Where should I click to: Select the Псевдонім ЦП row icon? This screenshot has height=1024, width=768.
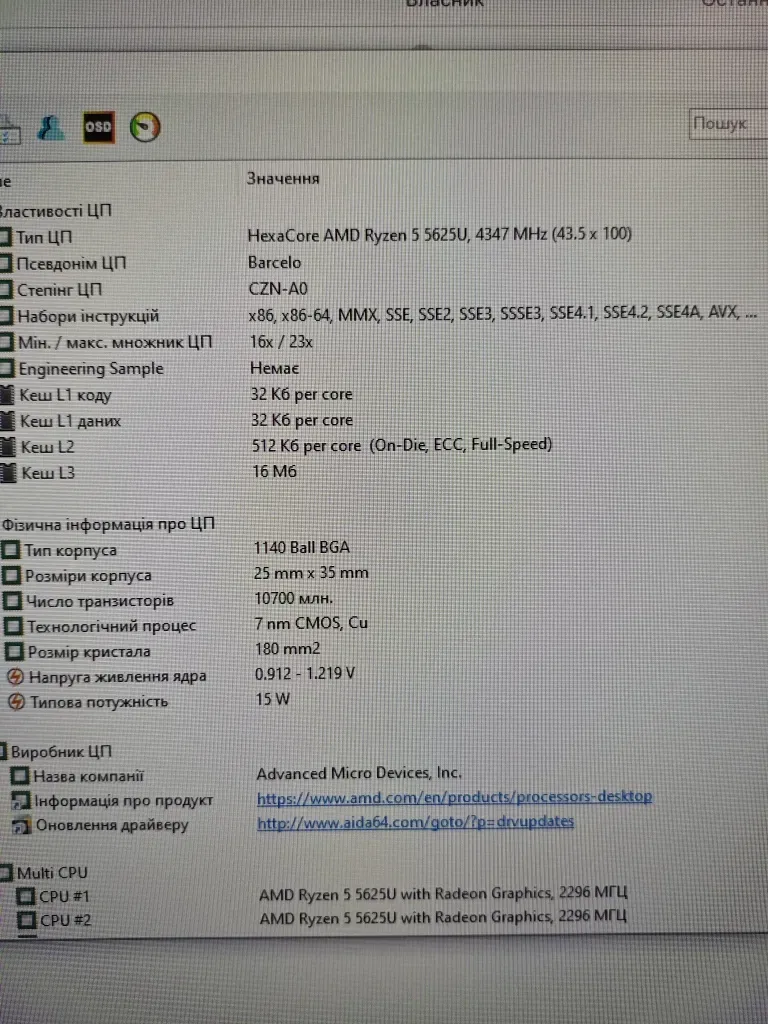tap(5, 264)
